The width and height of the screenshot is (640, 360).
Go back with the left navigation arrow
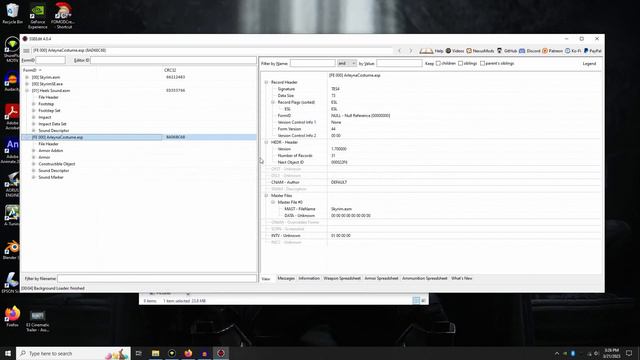click(400, 51)
